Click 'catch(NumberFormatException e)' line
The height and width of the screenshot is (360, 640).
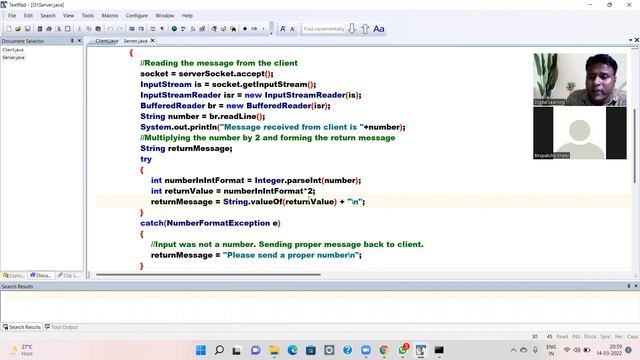(x=210, y=223)
